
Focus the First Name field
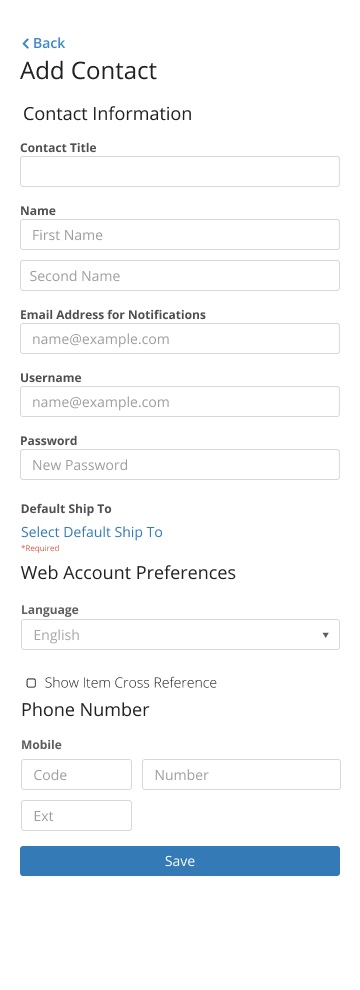coord(180,235)
